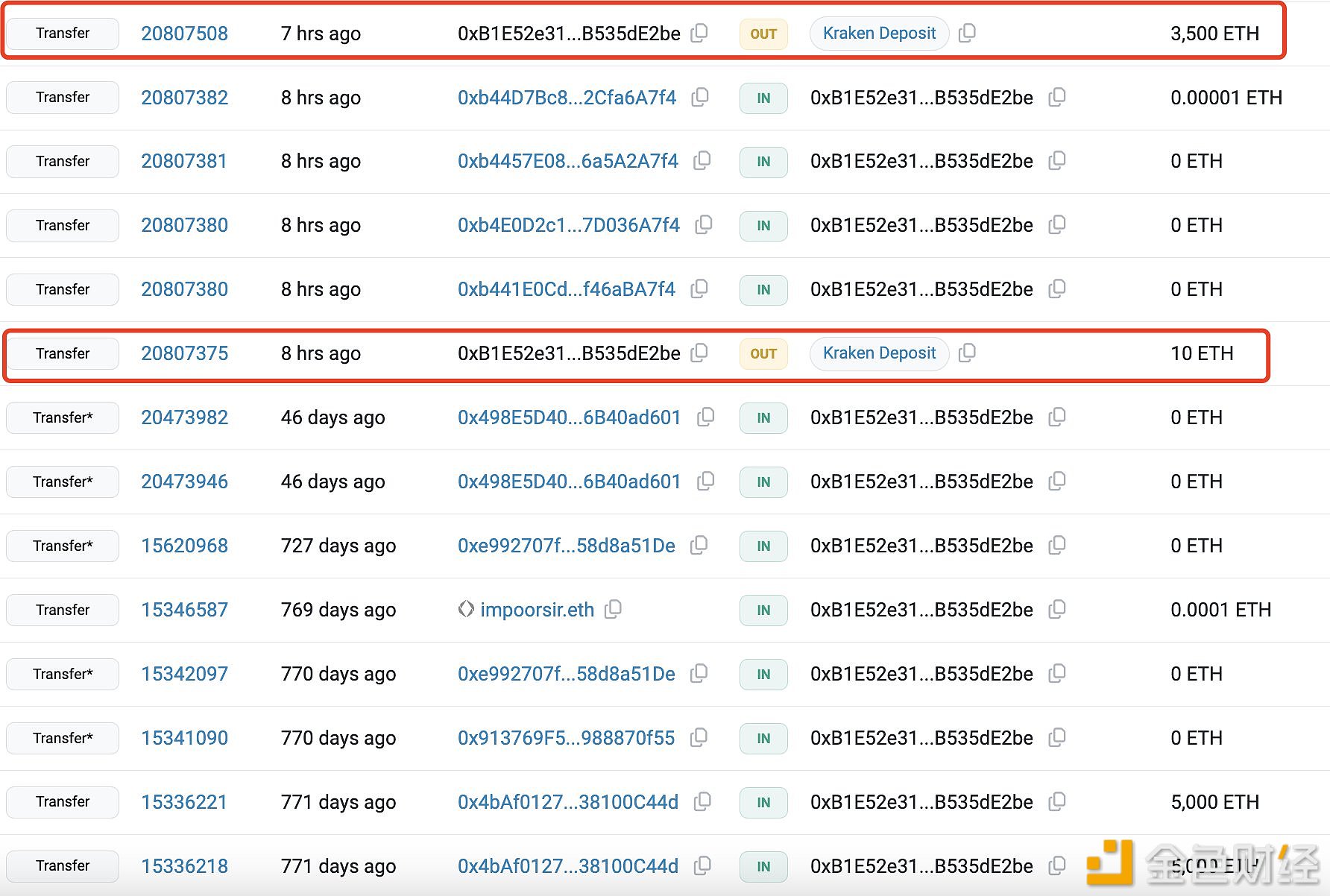Open block 15336218
Image resolution: width=1330 pixels, height=896 pixels.
coord(185,866)
